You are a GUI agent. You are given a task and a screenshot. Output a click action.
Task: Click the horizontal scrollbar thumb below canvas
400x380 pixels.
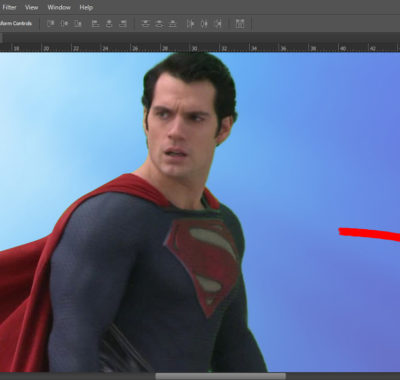(x=220, y=376)
